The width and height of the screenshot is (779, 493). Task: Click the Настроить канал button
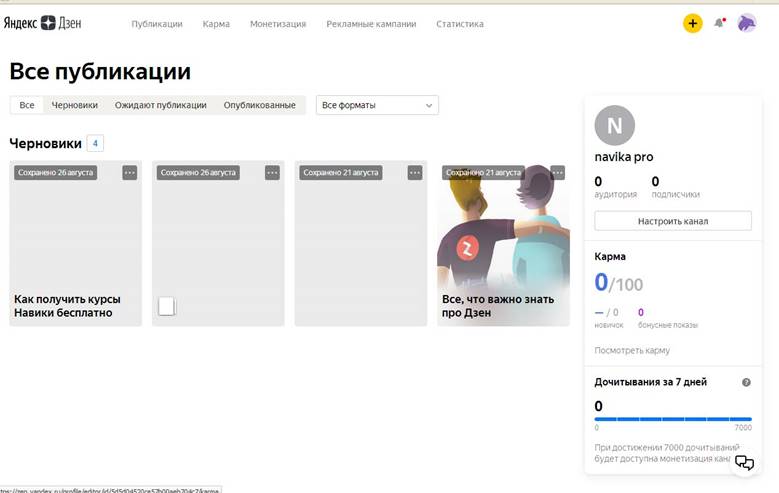click(673, 221)
